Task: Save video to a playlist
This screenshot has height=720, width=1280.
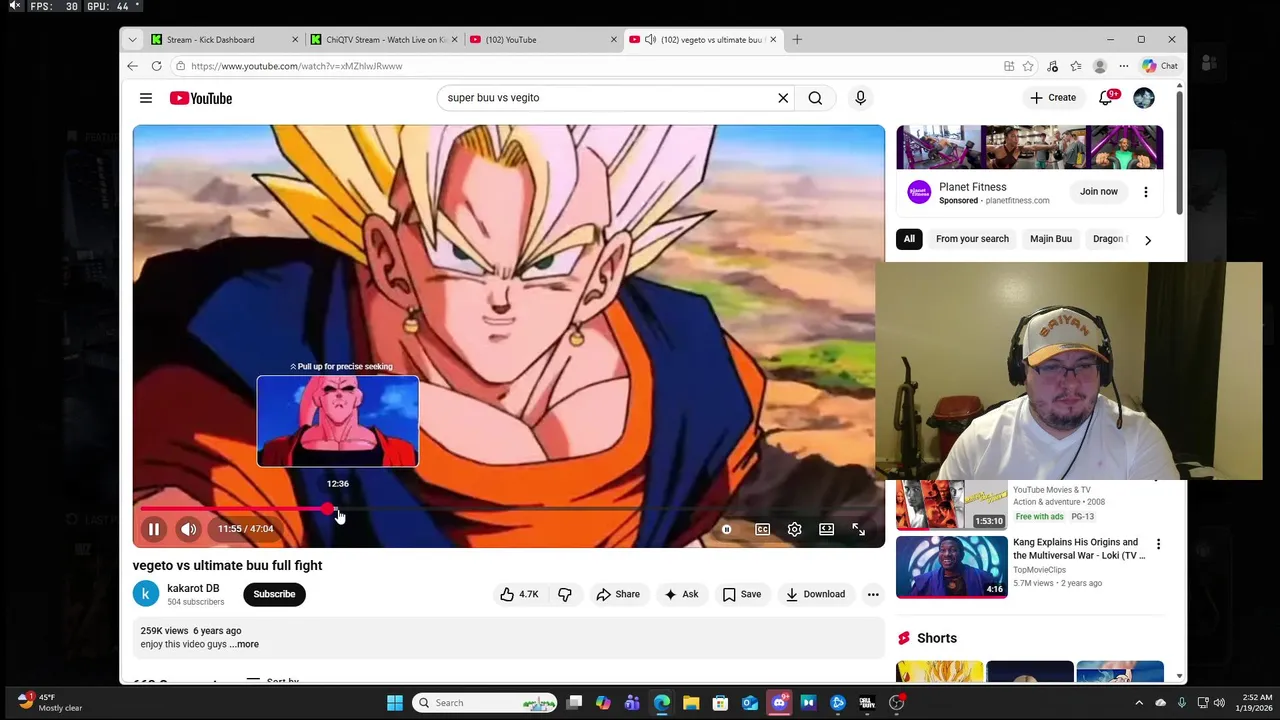Action: click(x=742, y=594)
